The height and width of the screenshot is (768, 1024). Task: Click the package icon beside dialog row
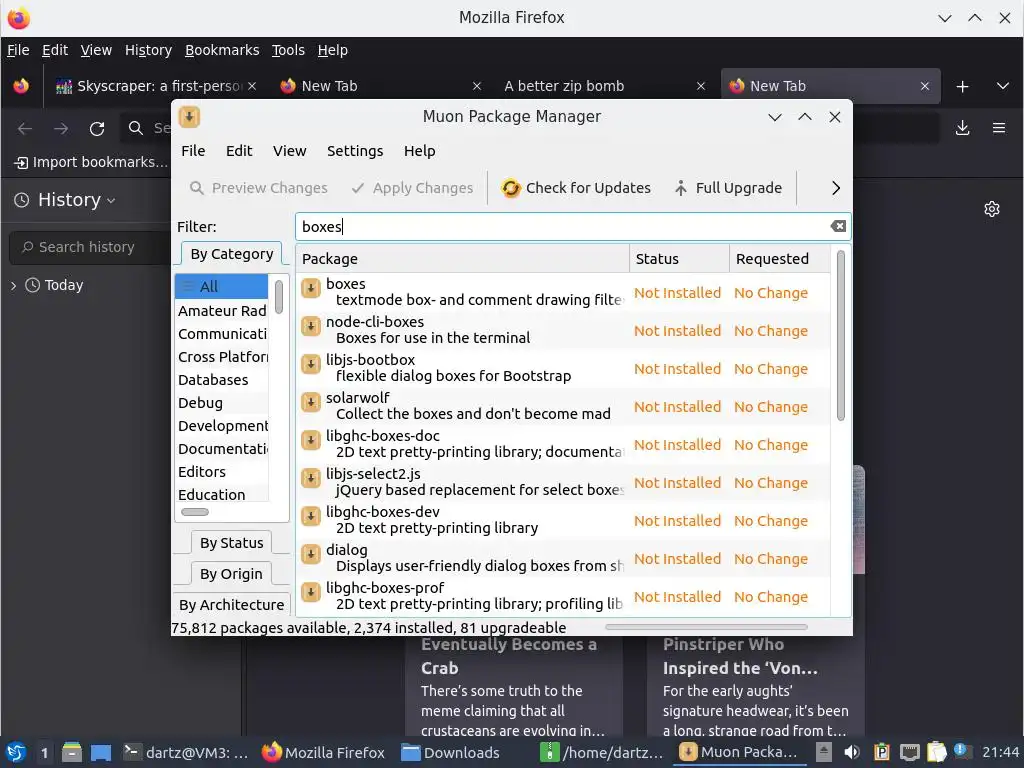311,554
